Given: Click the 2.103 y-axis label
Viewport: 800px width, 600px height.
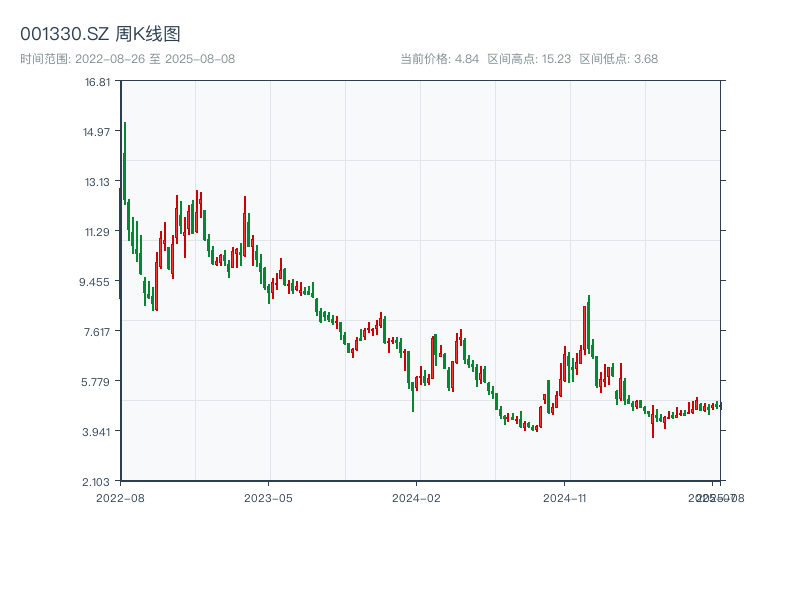Looking at the screenshot, I should pyautogui.click(x=96, y=482).
